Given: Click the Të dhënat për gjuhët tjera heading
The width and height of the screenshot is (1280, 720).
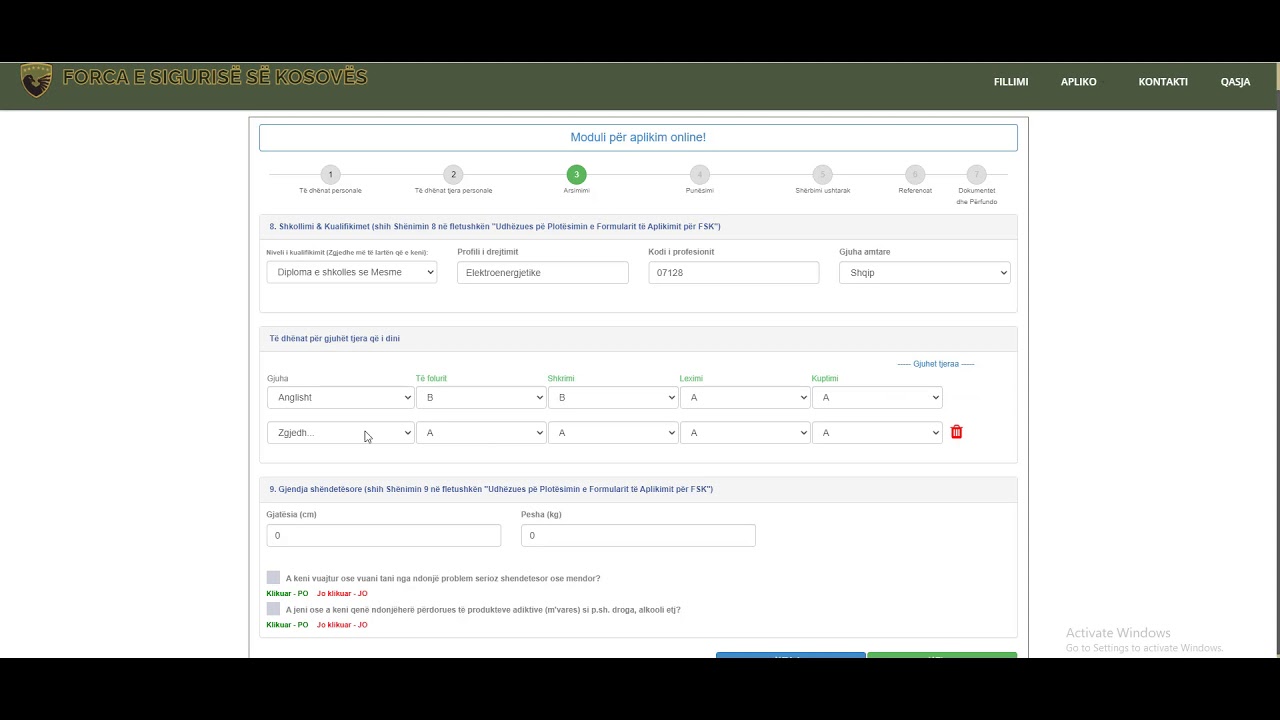Looking at the screenshot, I should (334, 339).
